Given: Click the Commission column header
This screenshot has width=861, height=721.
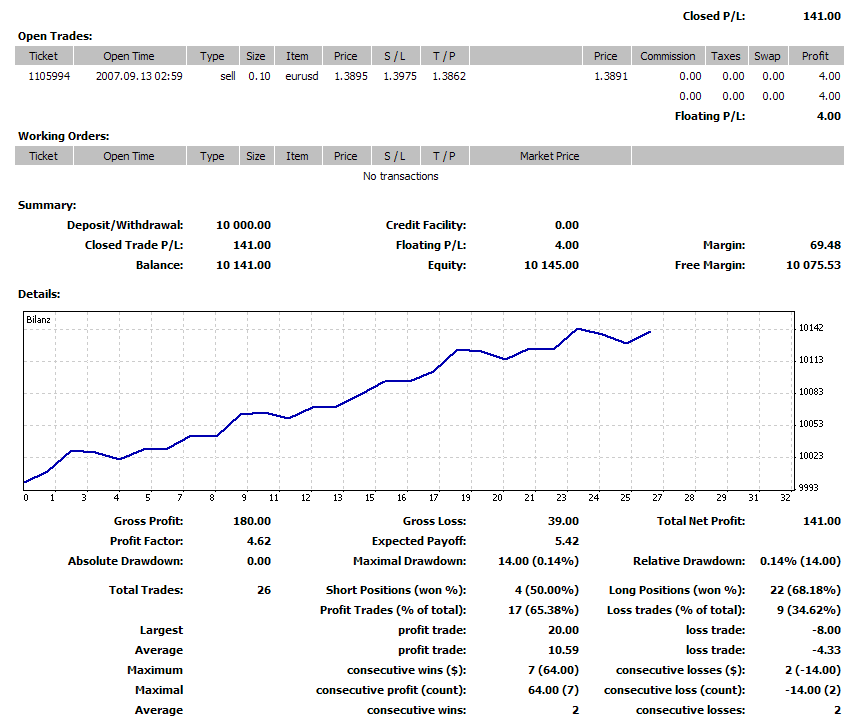Looking at the screenshot, I should click(668, 56).
